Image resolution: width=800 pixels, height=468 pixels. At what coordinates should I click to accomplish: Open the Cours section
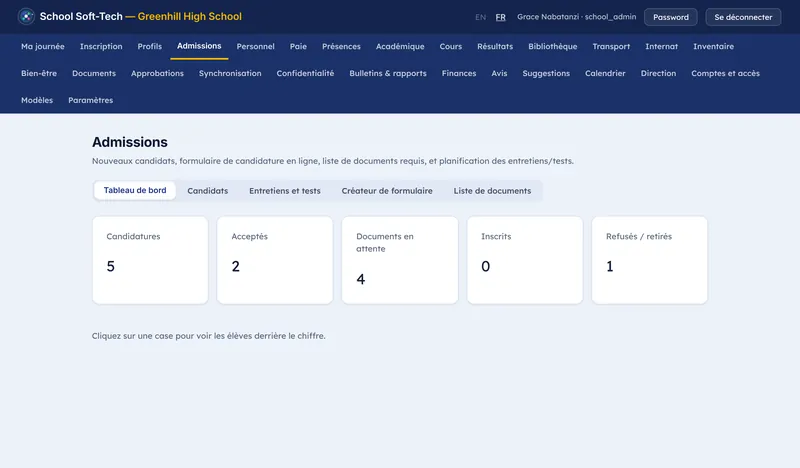coord(451,46)
